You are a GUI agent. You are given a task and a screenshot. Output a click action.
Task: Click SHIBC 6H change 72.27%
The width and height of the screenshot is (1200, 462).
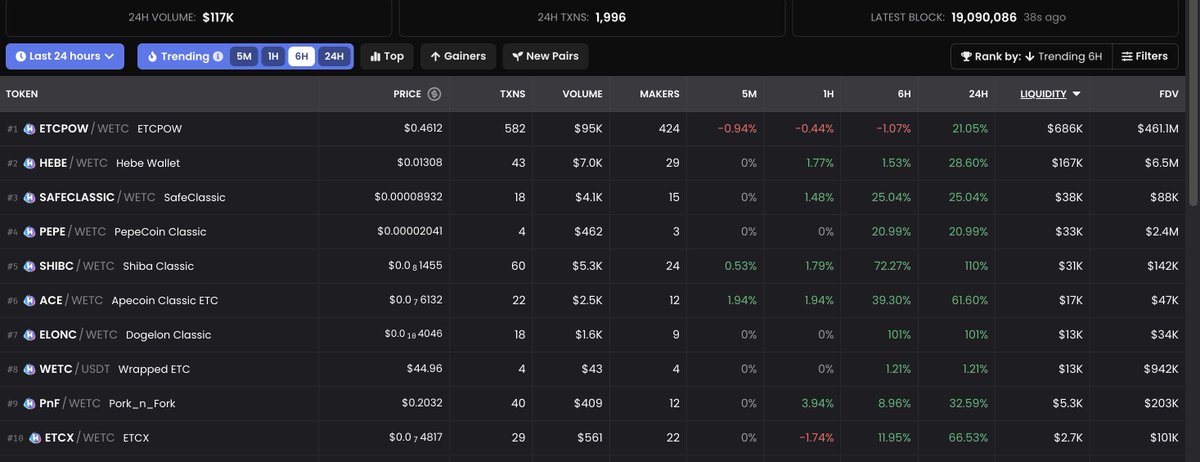click(x=891, y=266)
